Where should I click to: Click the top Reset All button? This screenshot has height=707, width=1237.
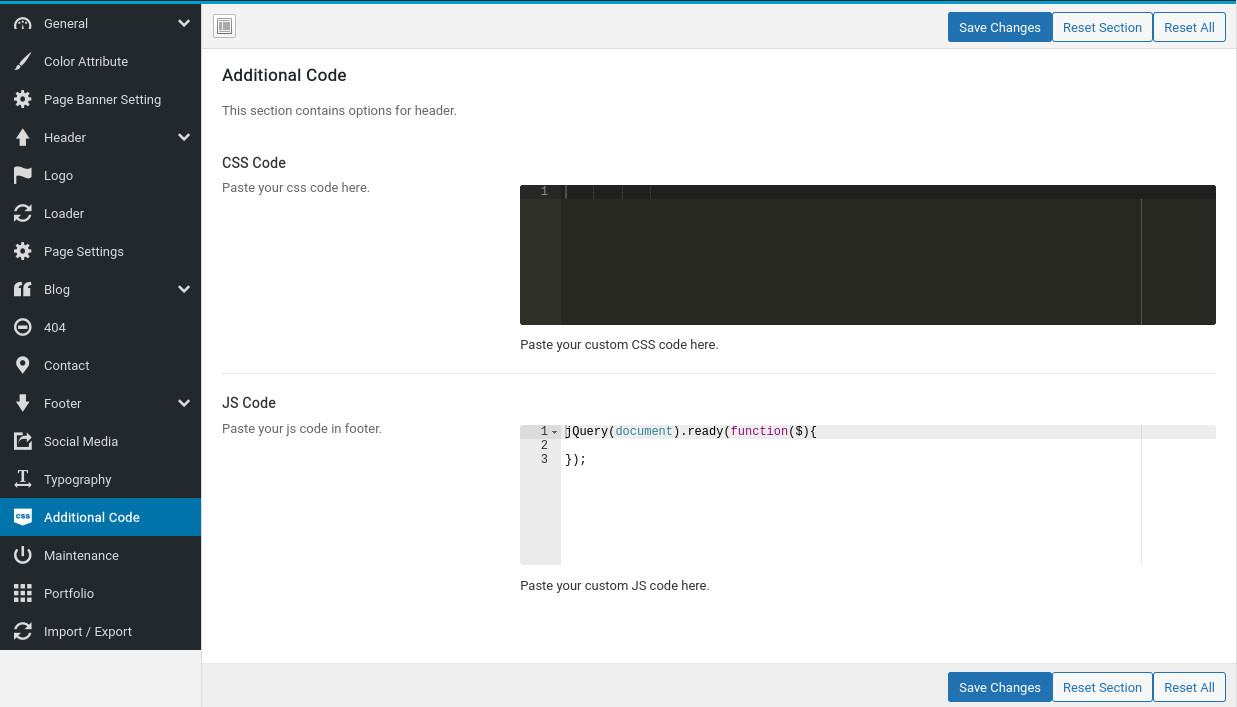tap(1189, 27)
